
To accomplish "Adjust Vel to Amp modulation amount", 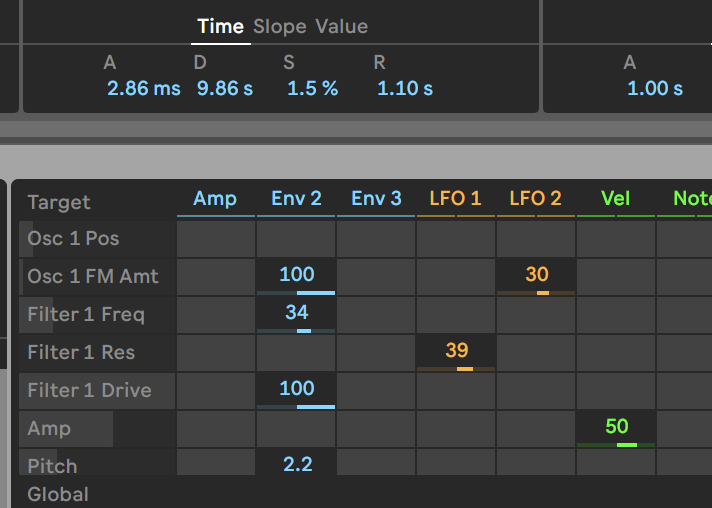I will pyautogui.click(x=616, y=427).
